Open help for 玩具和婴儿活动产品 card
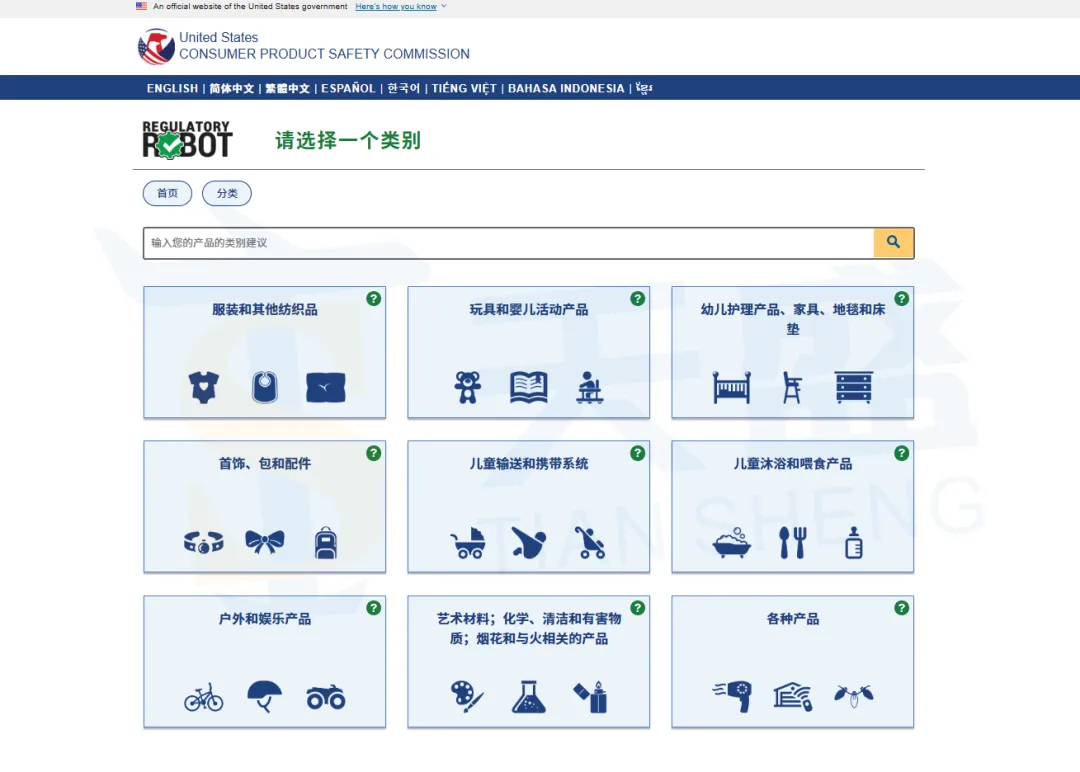Screen dimensions: 1080x772 pos(638,299)
